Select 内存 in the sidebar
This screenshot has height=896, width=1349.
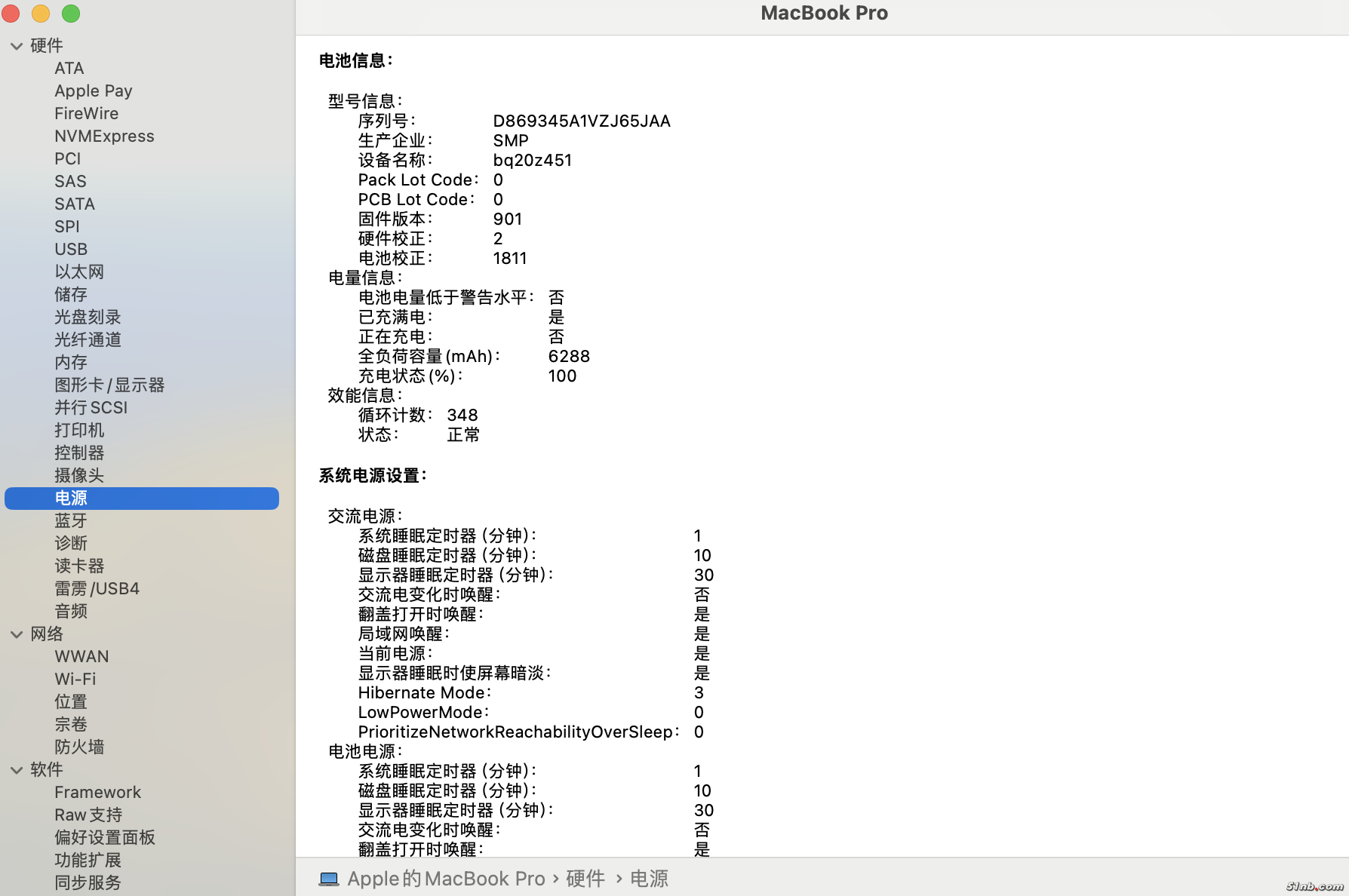click(71, 362)
